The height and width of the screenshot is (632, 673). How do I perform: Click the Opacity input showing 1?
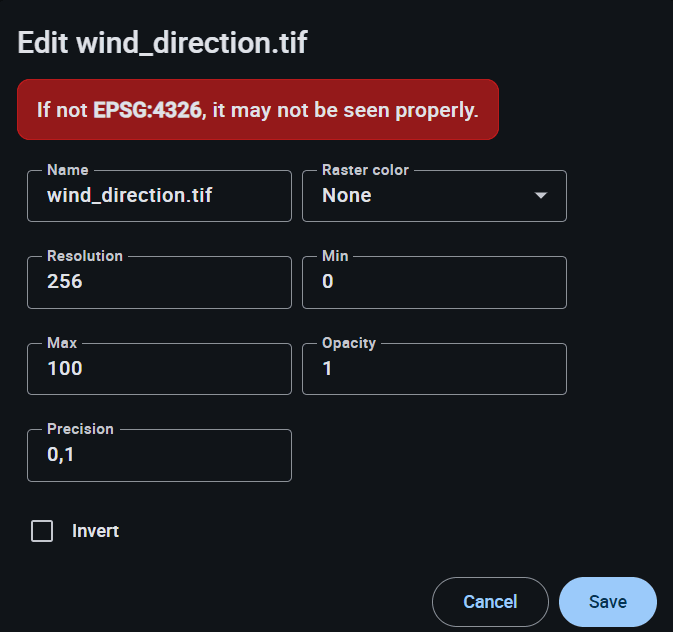(434, 369)
